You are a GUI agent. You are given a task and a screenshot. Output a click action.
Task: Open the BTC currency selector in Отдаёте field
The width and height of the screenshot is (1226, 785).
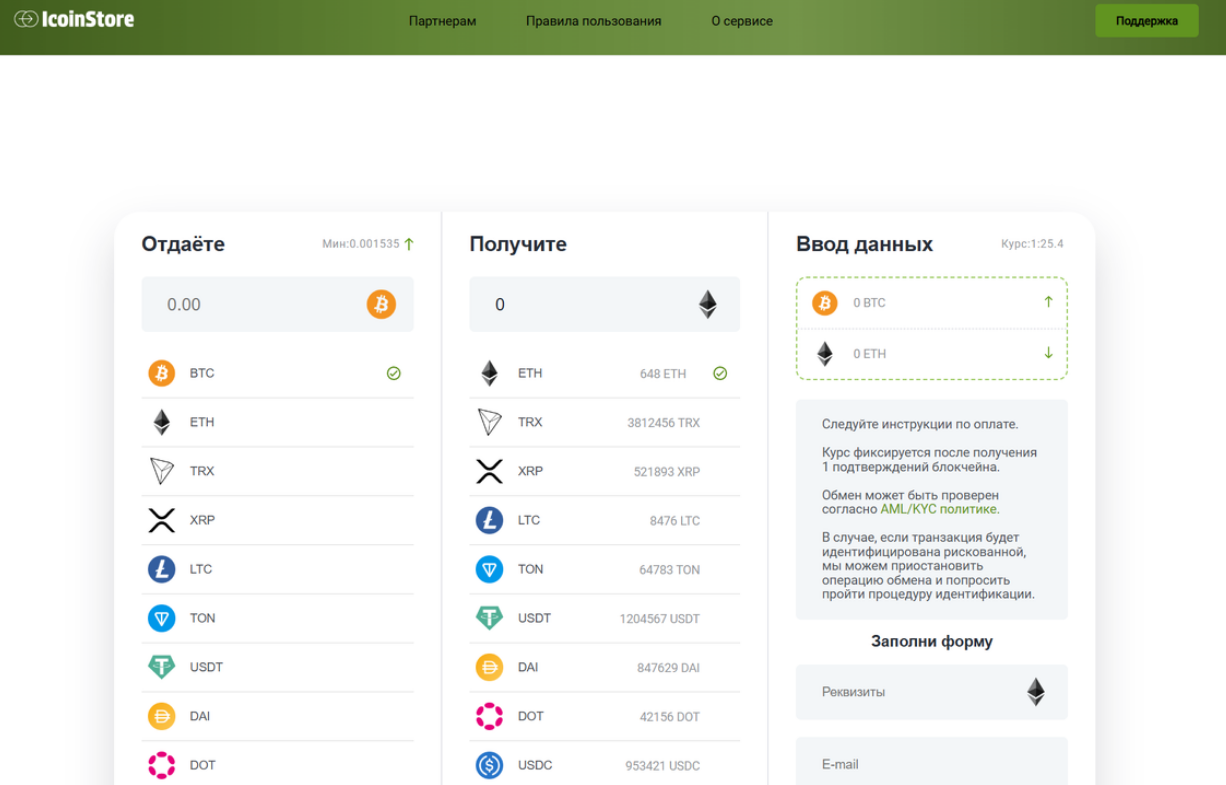coord(380,304)
